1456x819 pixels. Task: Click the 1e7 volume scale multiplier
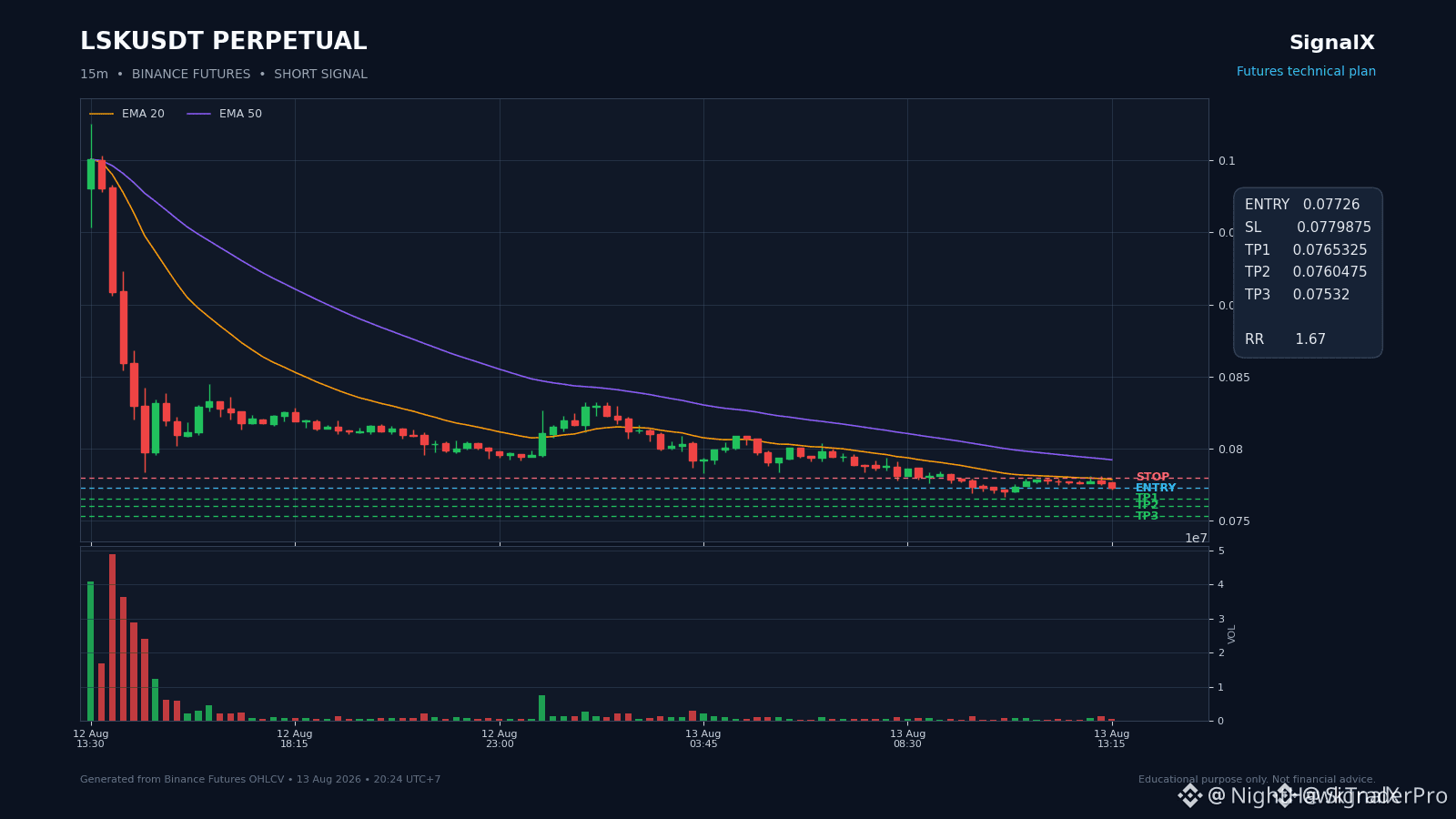1196,538
